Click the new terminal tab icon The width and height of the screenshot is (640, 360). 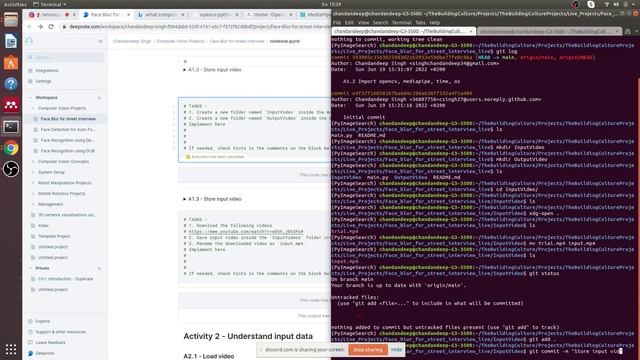pos(627,31)
